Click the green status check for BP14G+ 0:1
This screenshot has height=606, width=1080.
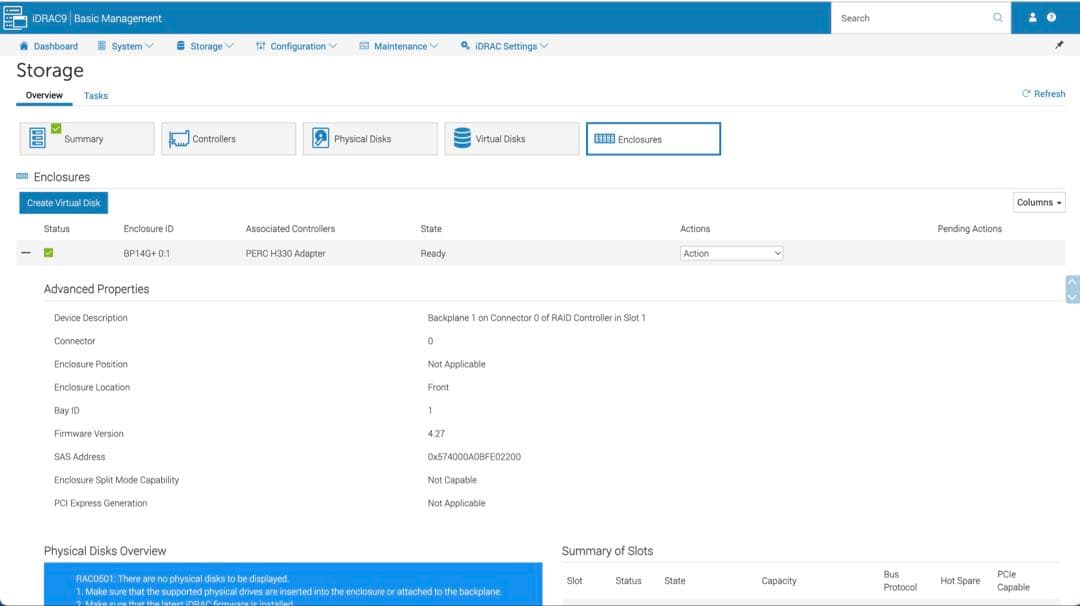coord(48,253)
